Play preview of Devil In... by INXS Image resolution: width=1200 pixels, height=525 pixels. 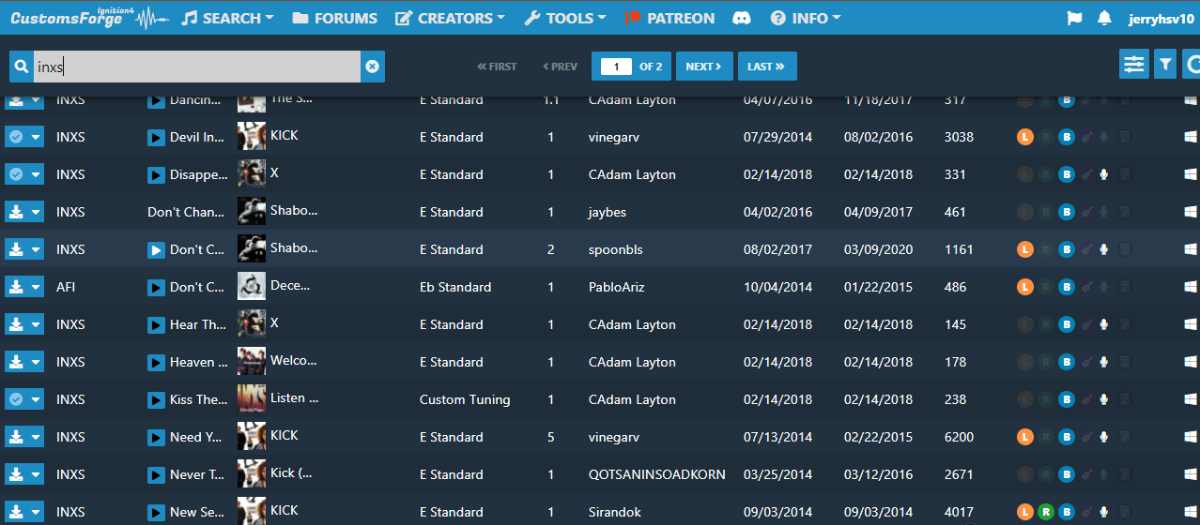pyautogui.click(x=156, y=137)
